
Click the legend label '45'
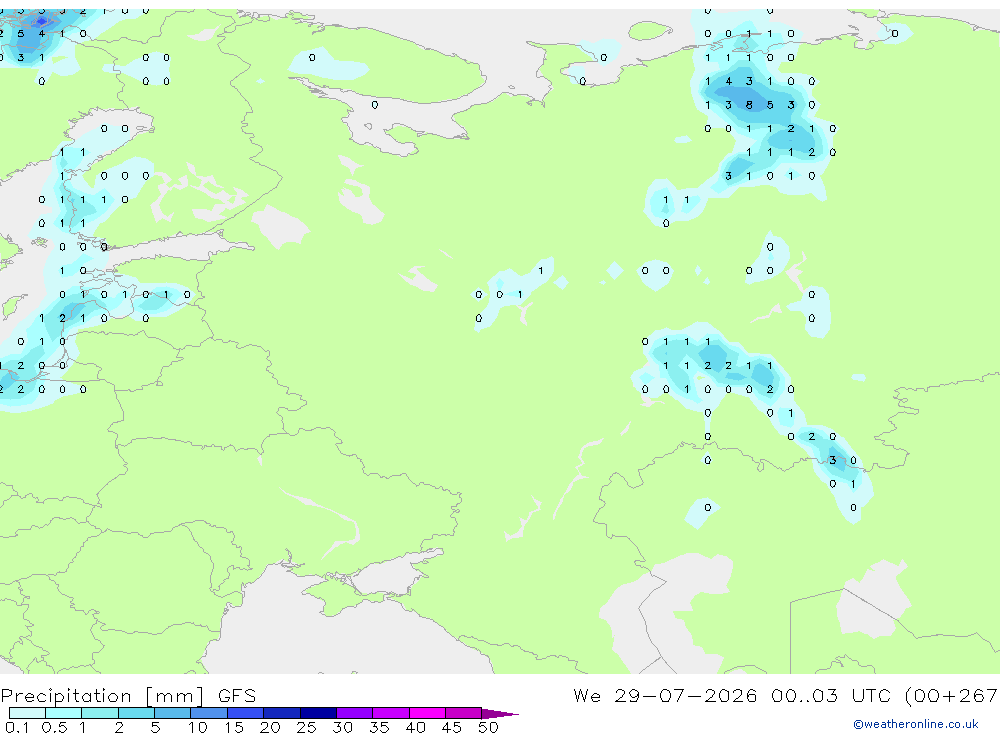452,727
